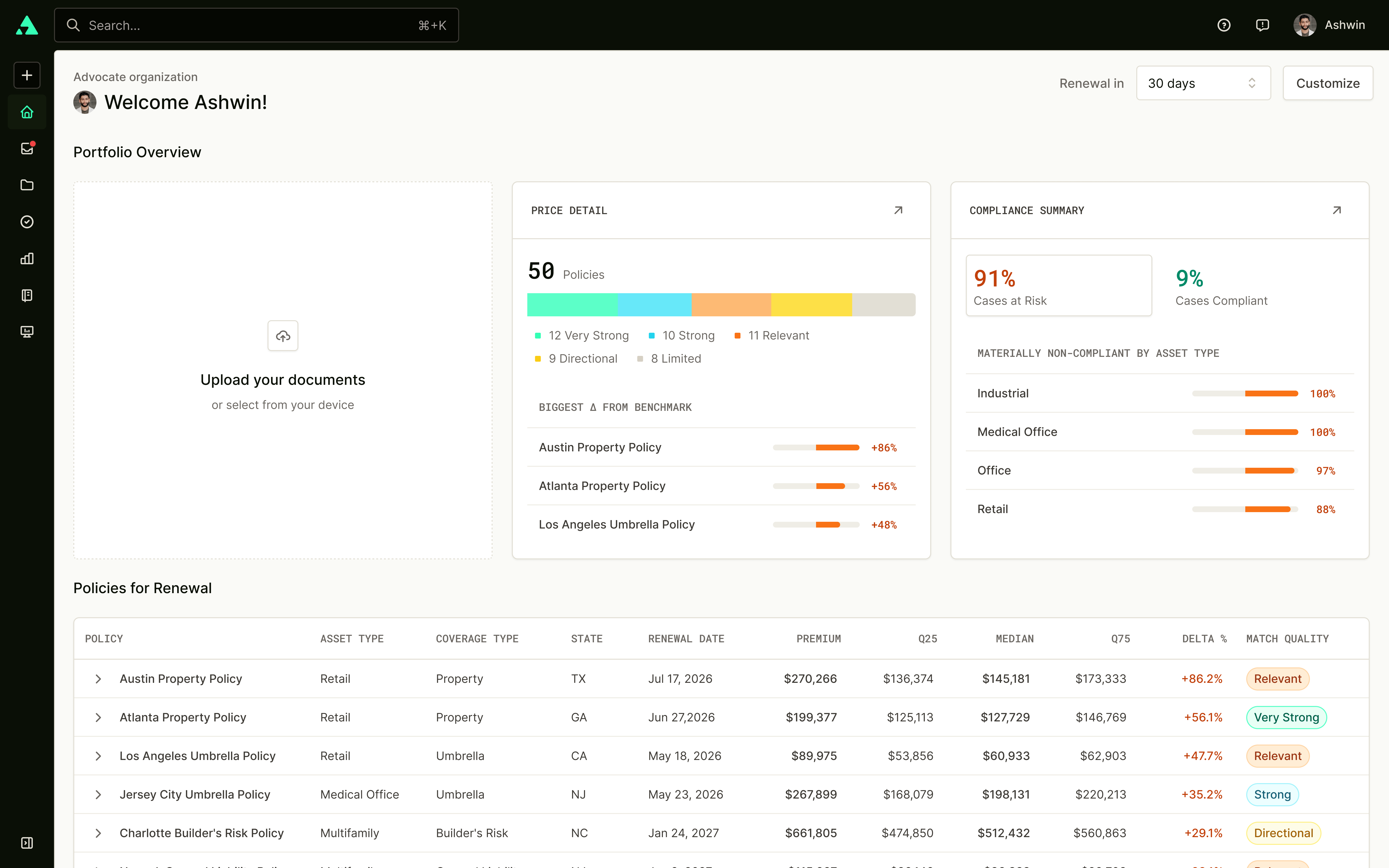This screenshot has height=868, width=1389.
Task: Click the Premium column header
Action: point(818,639)
